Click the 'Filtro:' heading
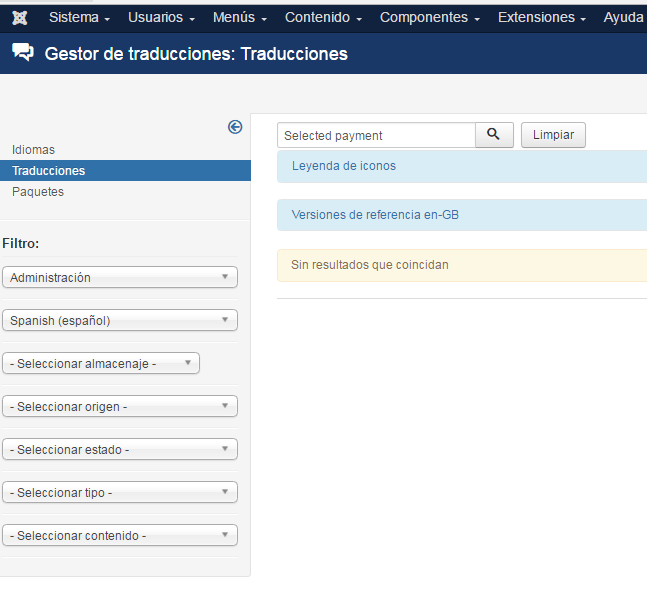This screenshot has width=647, height=603. point(21,243)
